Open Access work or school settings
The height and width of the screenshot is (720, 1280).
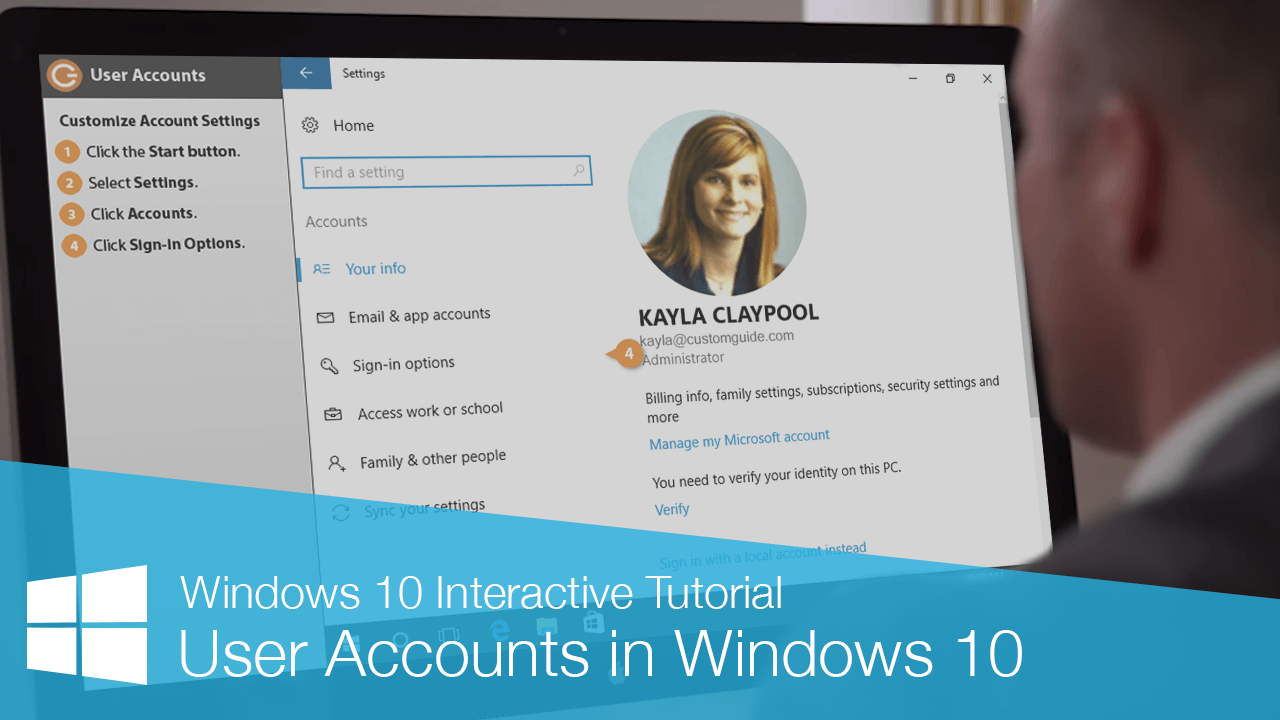pos(430,410)
